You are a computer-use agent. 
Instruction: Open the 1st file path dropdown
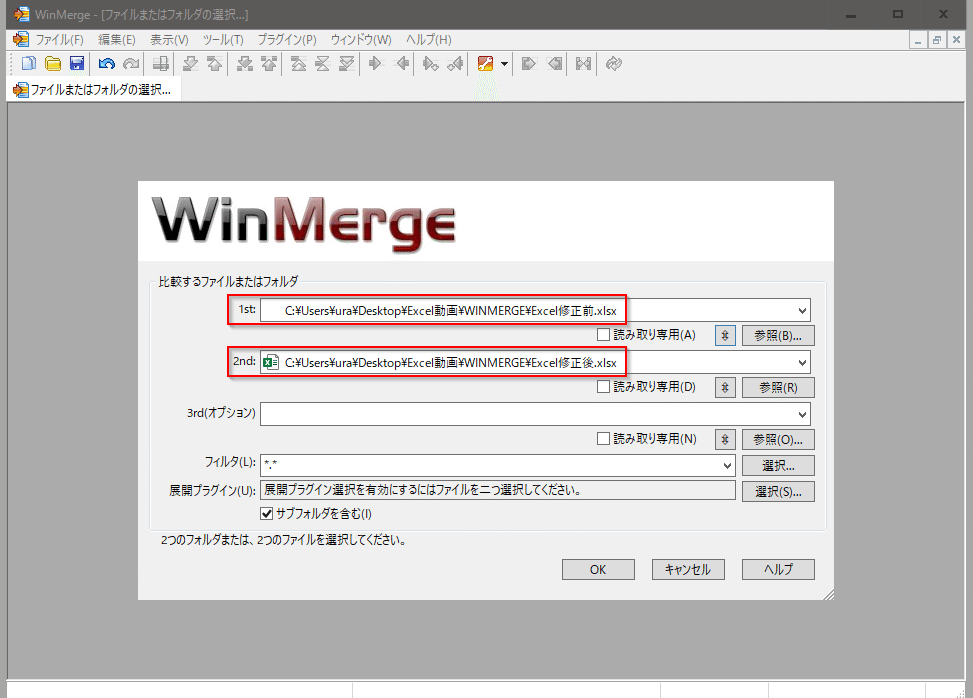[802, 310]
